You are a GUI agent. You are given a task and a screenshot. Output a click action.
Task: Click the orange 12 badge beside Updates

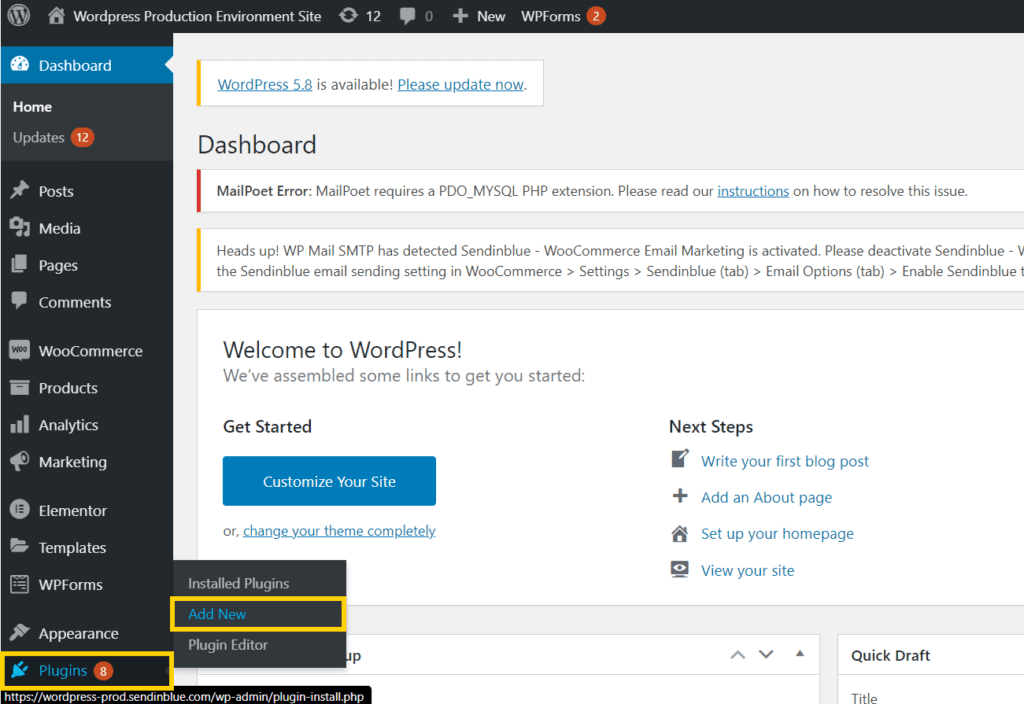point(82,137)
